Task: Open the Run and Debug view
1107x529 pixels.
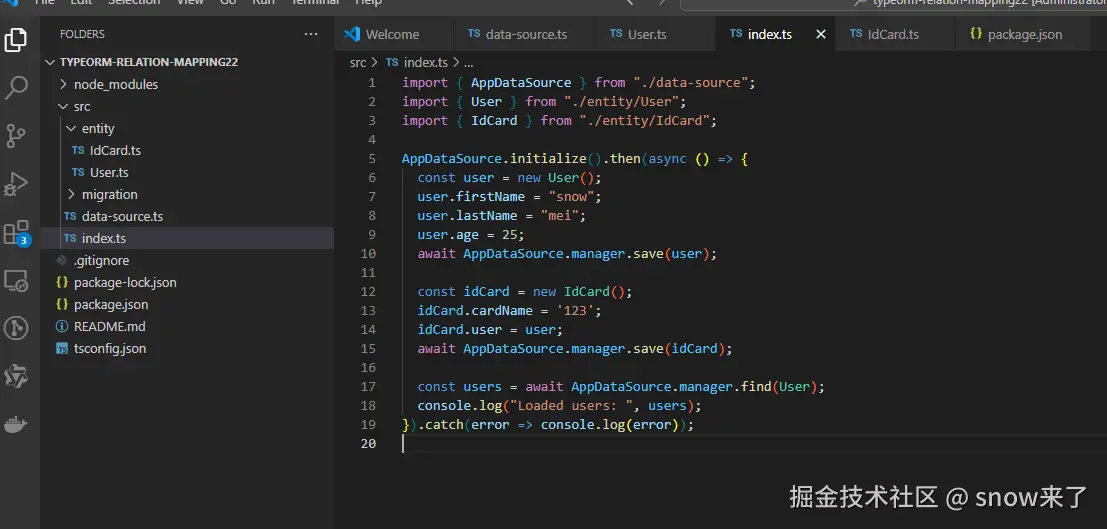Action: click(16, 184)
